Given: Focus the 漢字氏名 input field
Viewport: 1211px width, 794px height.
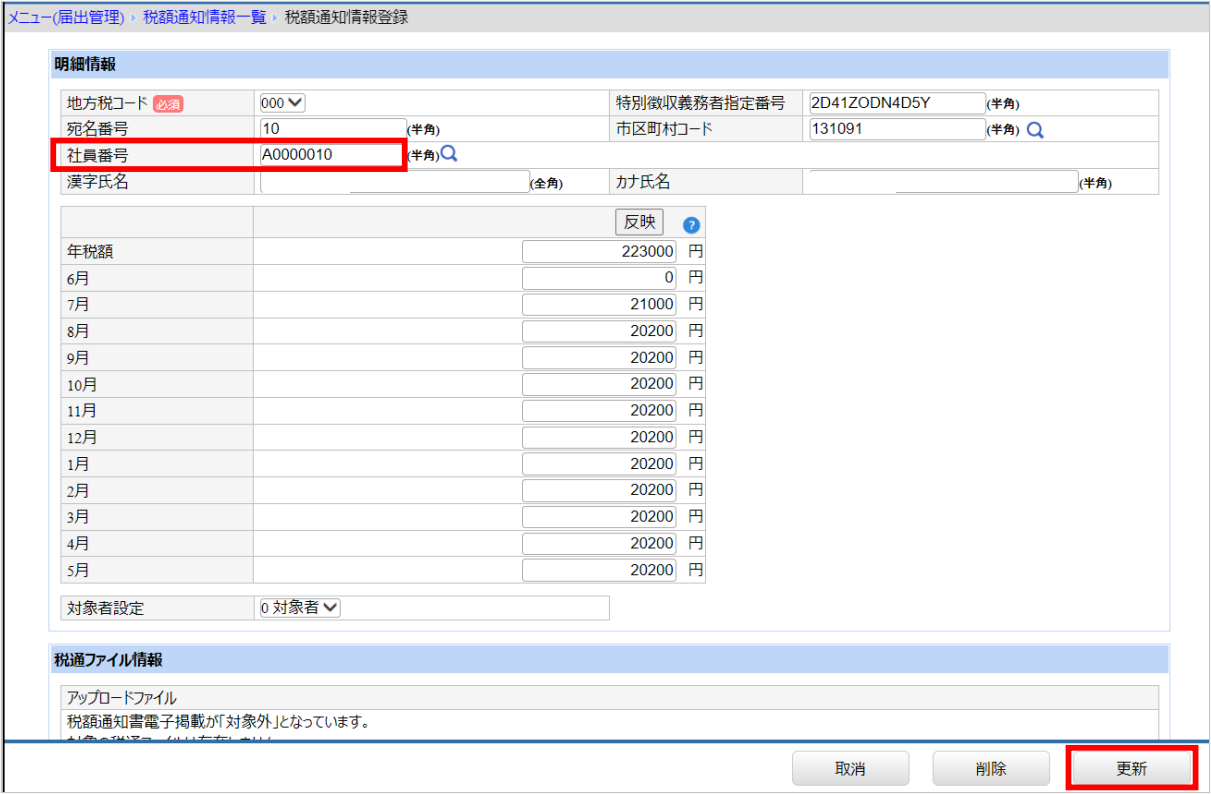Looking at the screenshot, I should (394, 181).
